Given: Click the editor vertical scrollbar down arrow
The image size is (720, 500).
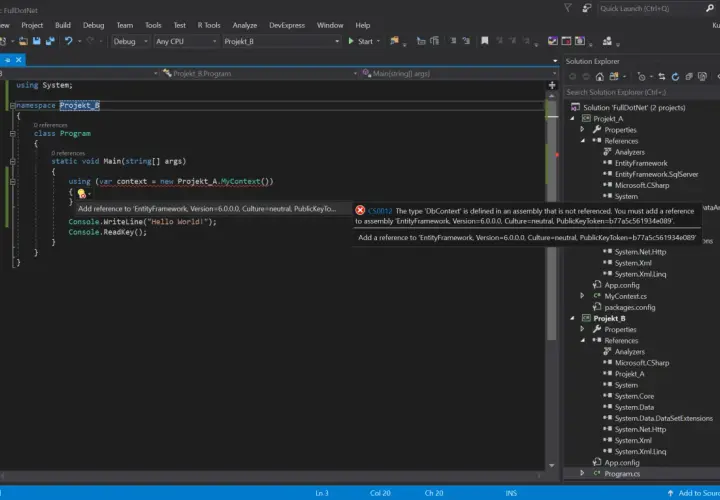Looking at the screenshot, I should [552, 465].
